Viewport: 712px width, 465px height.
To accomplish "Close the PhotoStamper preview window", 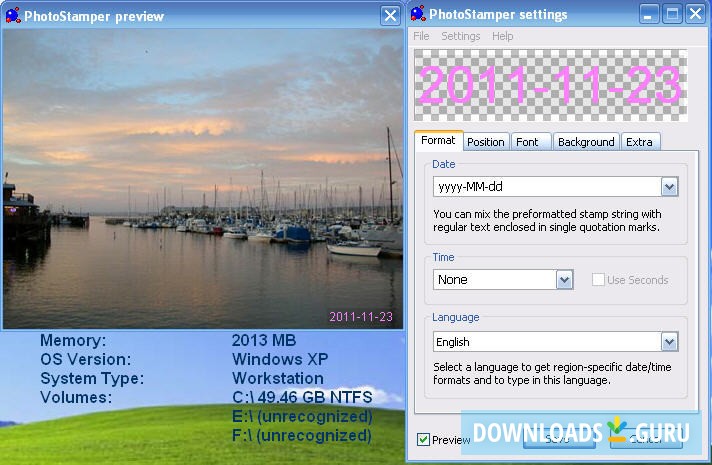I will click(390, 16).
